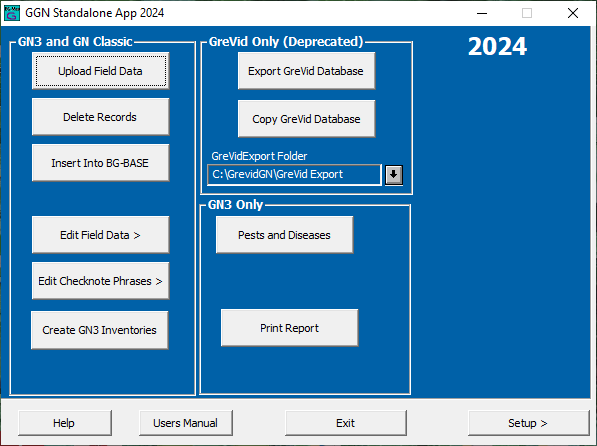
Task: Open the Users Manual
Action: pyautogui.click(x=186, y=423)
